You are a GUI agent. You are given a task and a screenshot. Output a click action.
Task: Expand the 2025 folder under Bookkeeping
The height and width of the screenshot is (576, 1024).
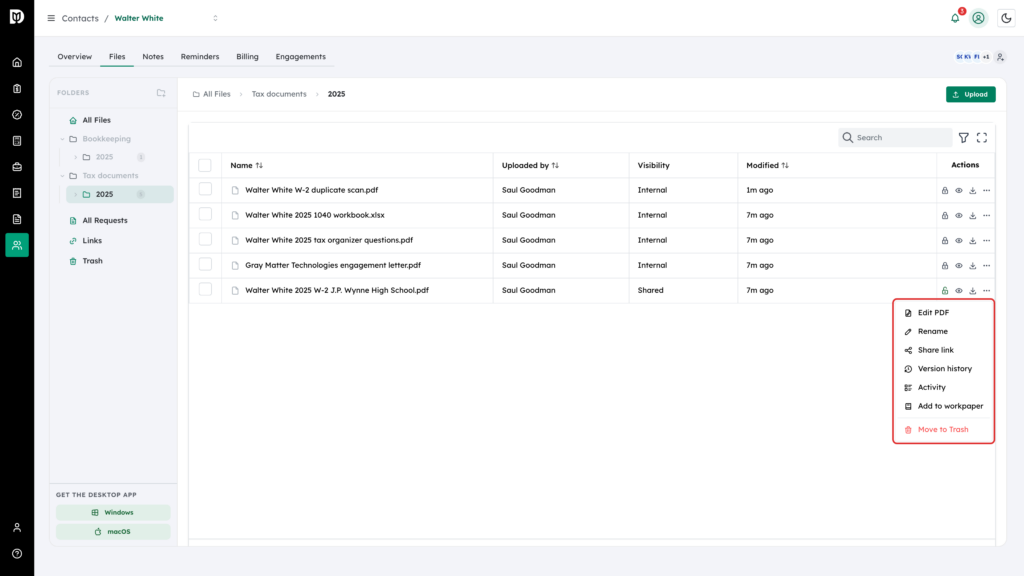coord(76,157)
